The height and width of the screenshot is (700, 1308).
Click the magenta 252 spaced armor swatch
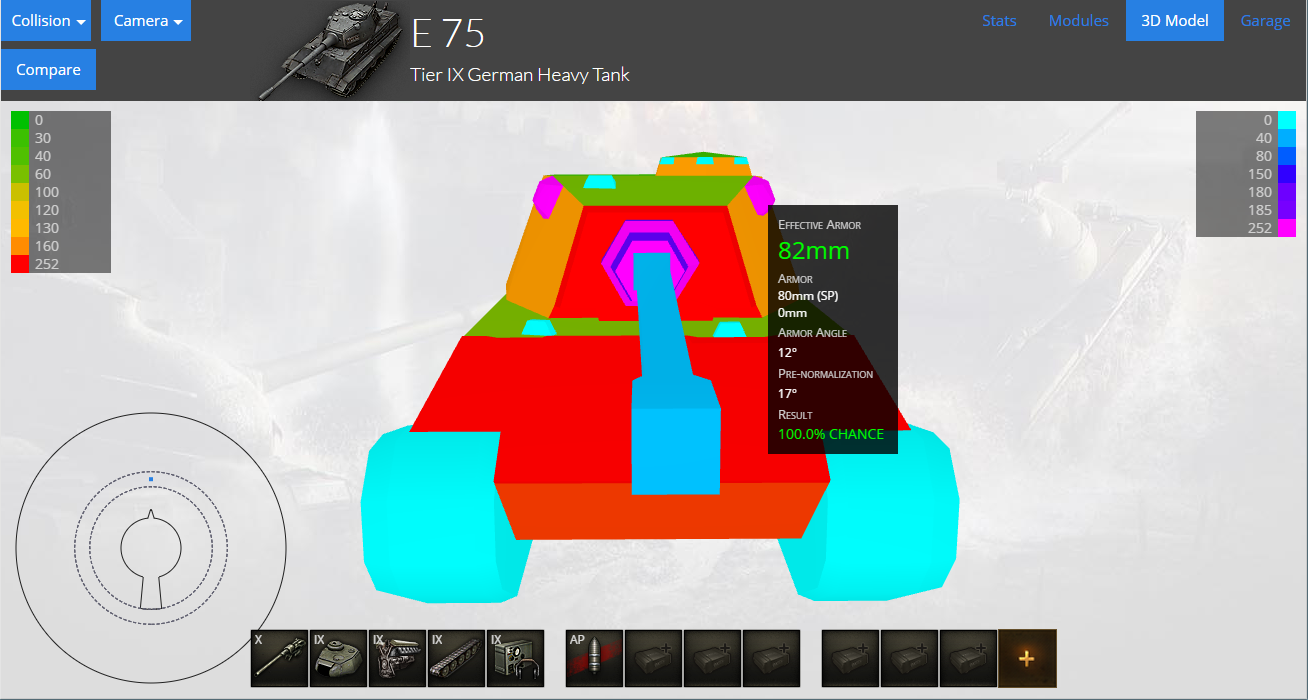pyautogui.click(x=1287, y=228)
